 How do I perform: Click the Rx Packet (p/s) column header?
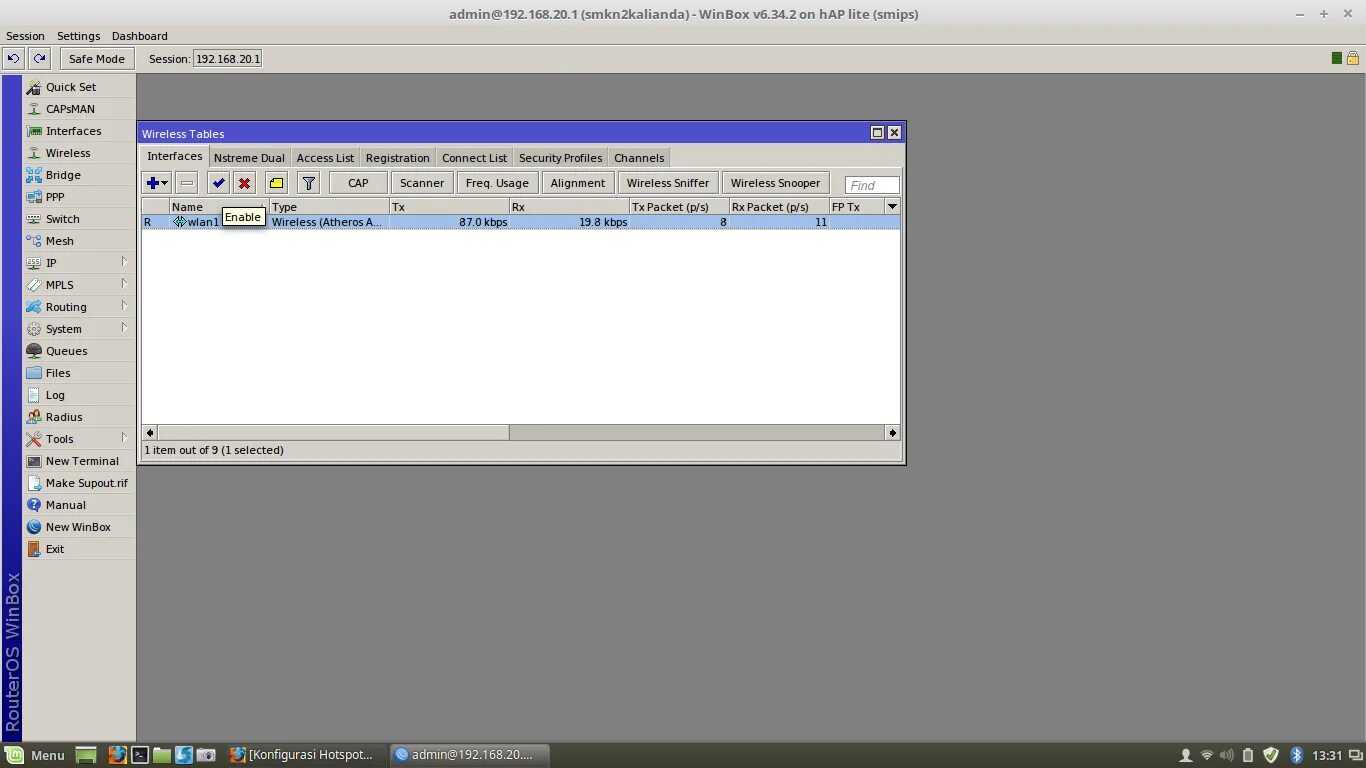pyautogui.click(x=779, y=207)
